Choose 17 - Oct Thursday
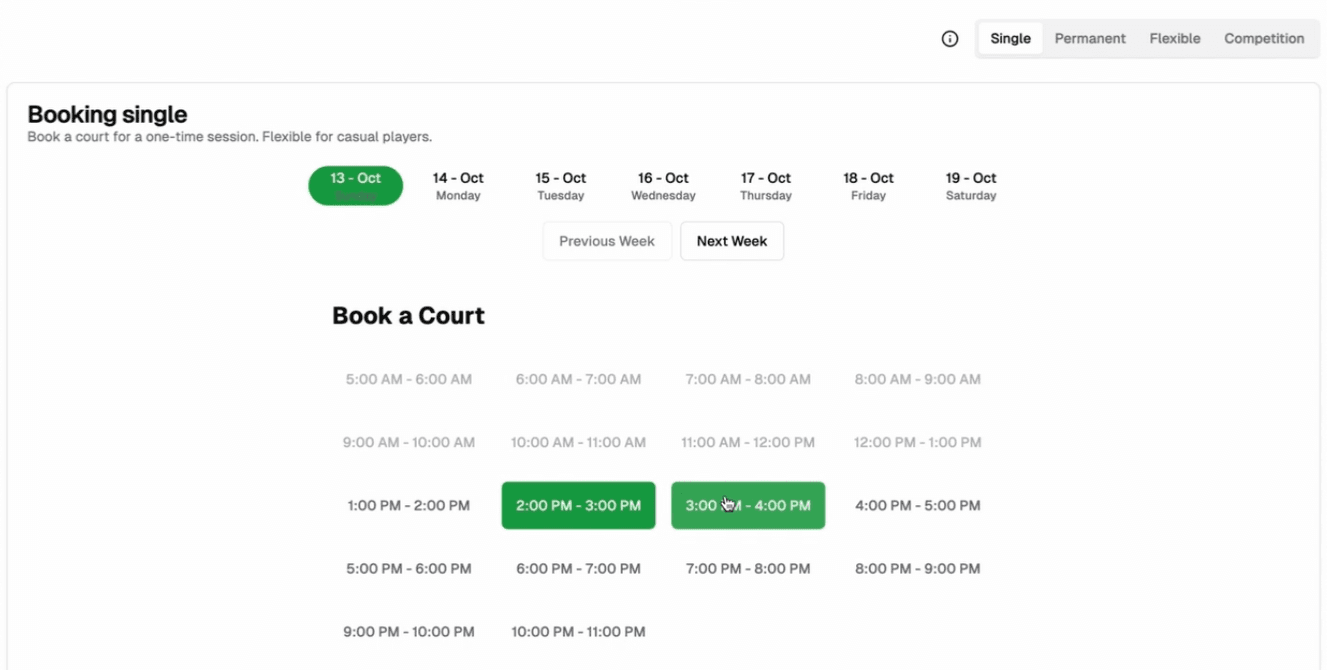The width and height of the screenshot is (1327, 670). pos(766,186)
